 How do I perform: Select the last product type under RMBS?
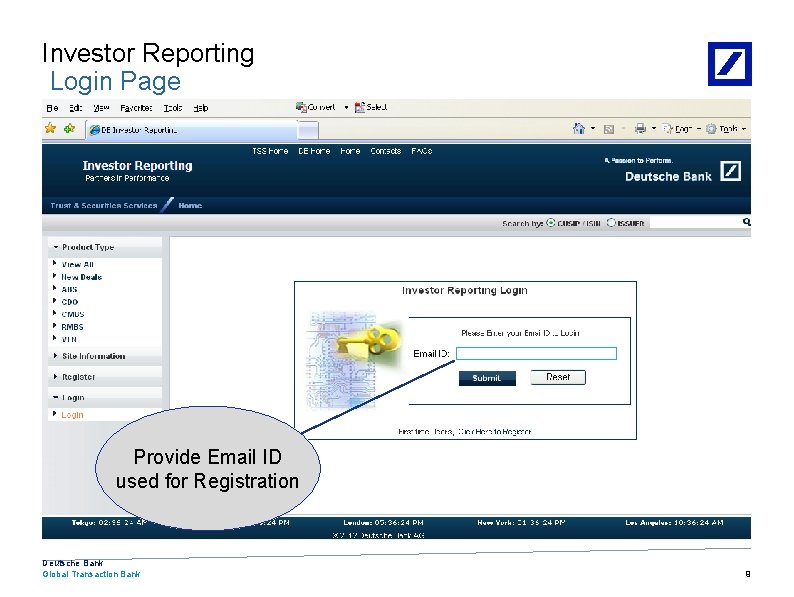tap(69, 339)
